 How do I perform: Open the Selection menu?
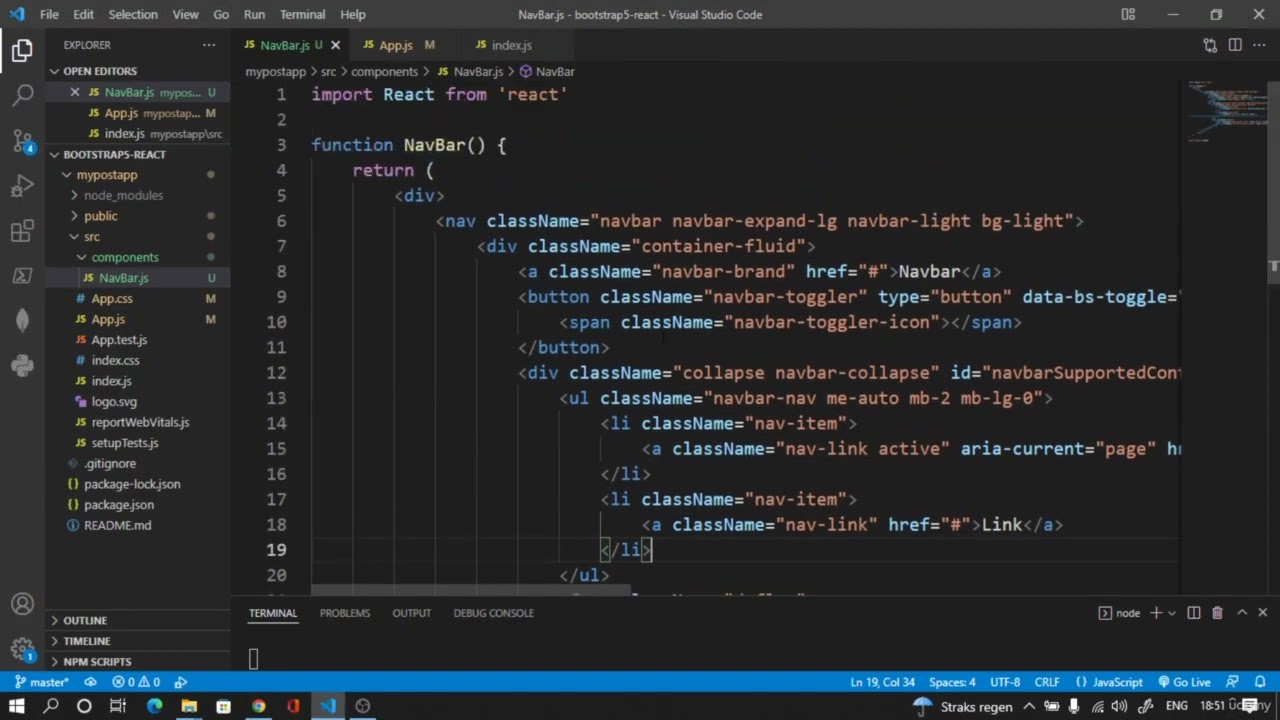(x=133, y=14)
